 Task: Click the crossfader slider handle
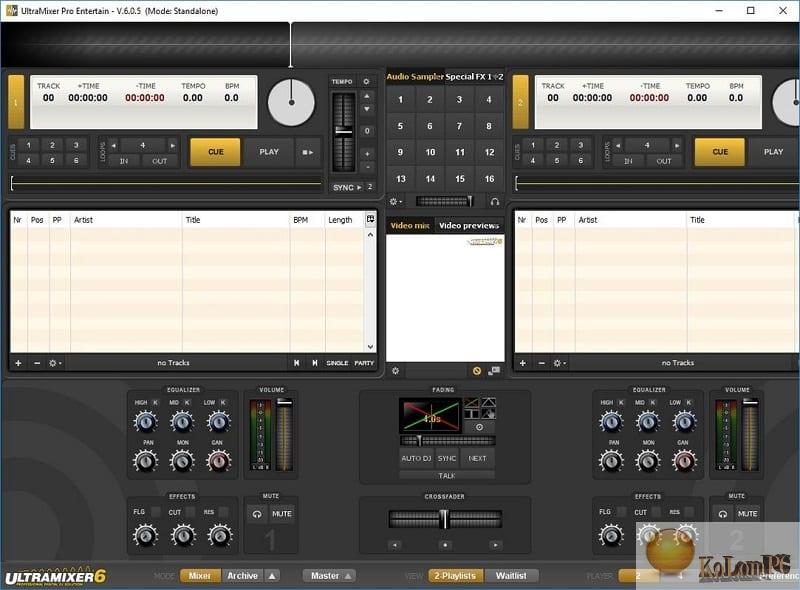click(444, 519)
